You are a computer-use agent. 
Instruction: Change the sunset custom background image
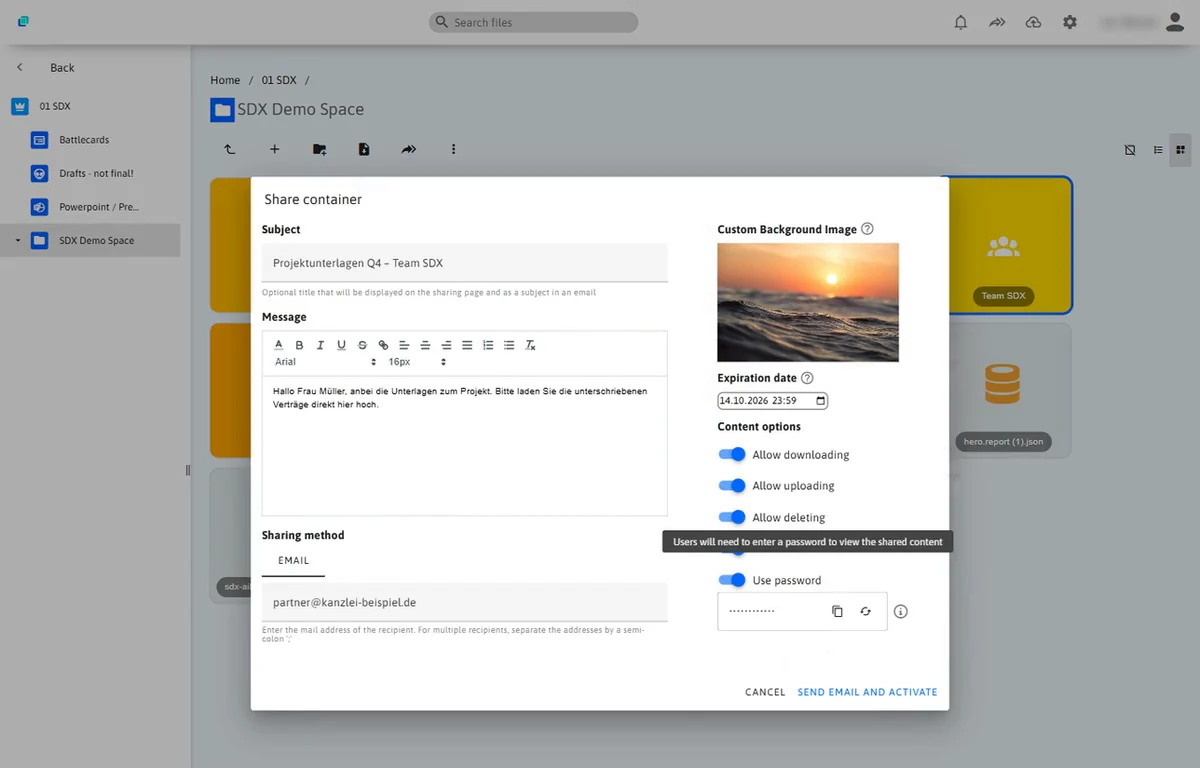click(808, 302)
